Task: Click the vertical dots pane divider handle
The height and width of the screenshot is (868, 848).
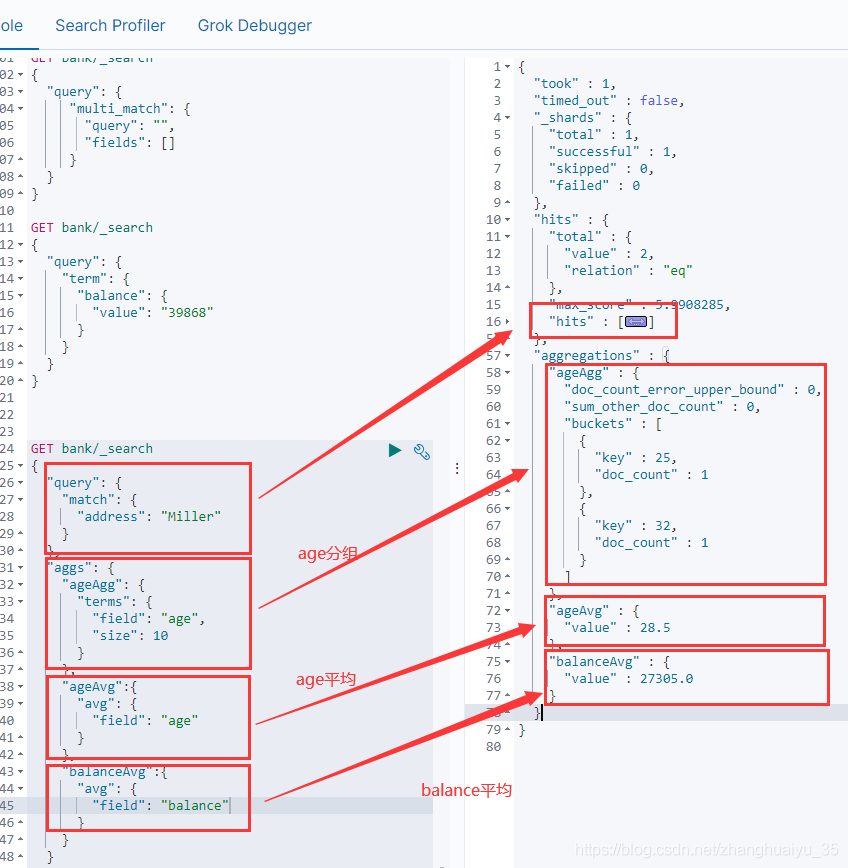Action: click(457, 468)
